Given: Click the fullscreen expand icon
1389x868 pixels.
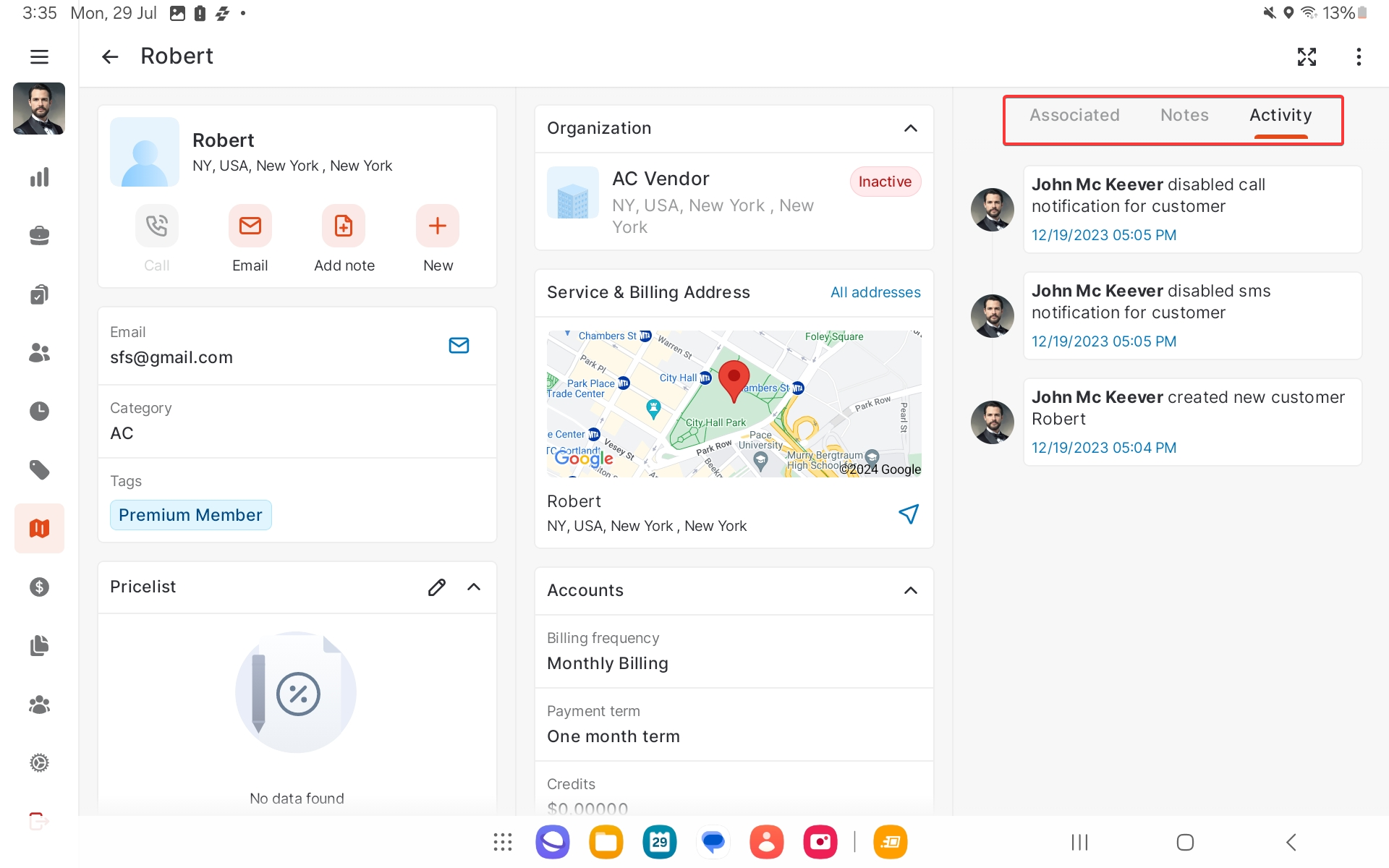Looking at the screenshot, I should click(1307, 56).
